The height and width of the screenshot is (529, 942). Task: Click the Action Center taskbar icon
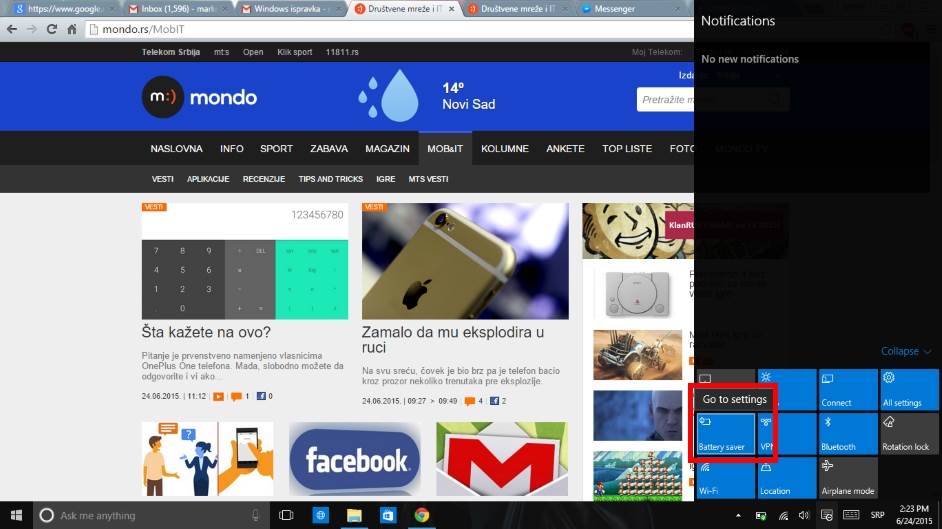(x=827, y=516)
